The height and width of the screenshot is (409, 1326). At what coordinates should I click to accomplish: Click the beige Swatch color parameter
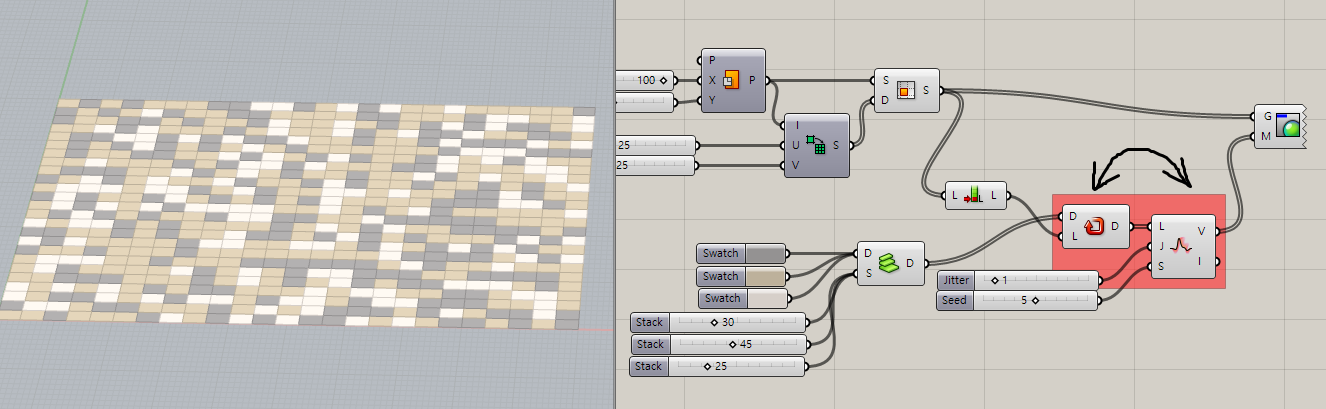(x=765, y=276)
